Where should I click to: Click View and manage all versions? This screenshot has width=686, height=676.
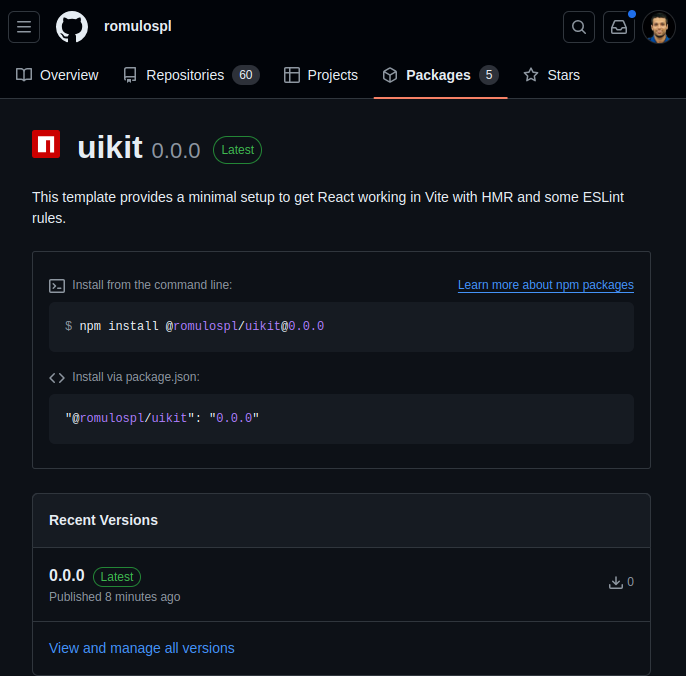tap(142, 648)
